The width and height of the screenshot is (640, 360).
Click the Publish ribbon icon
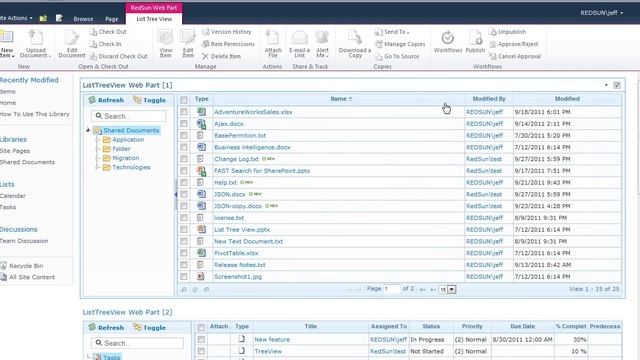(475, 42)
